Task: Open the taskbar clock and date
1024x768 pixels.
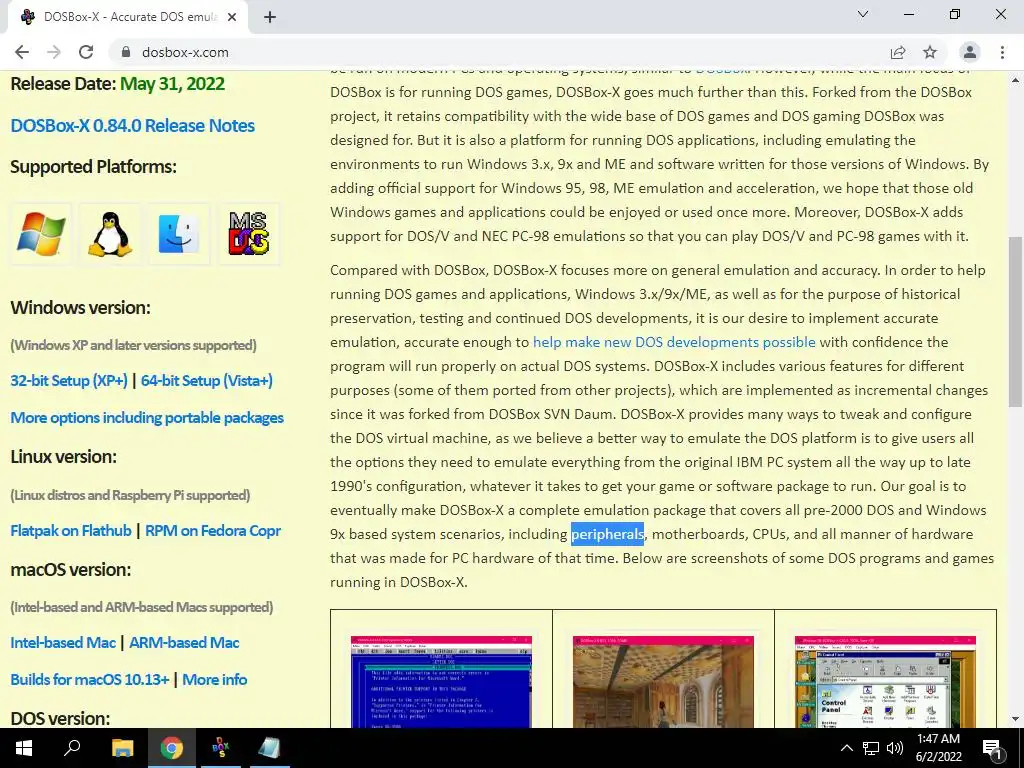Action: [938, 748]
